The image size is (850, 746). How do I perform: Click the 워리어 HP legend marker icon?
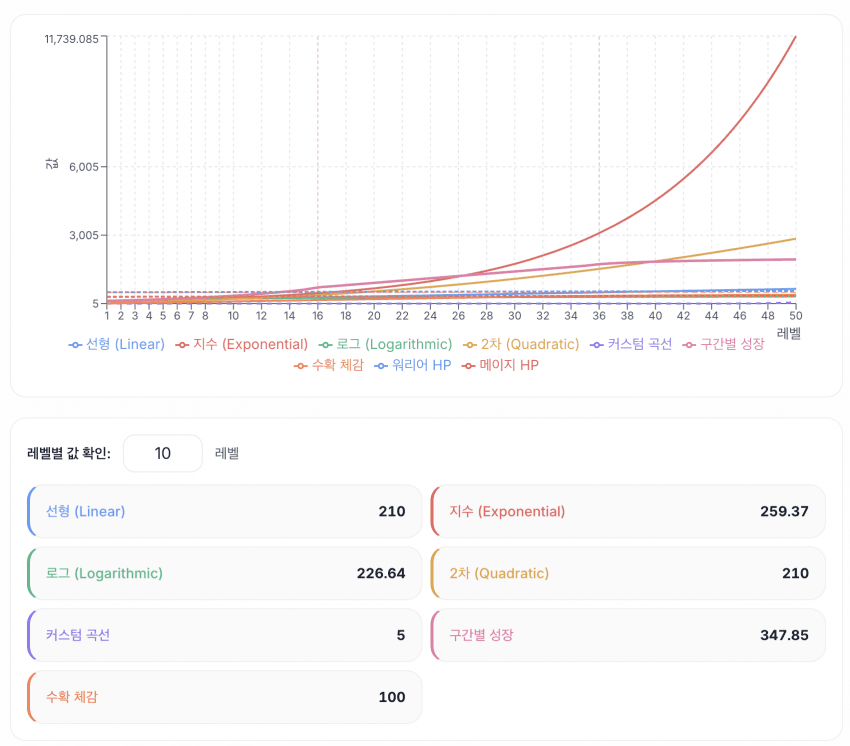381,366
